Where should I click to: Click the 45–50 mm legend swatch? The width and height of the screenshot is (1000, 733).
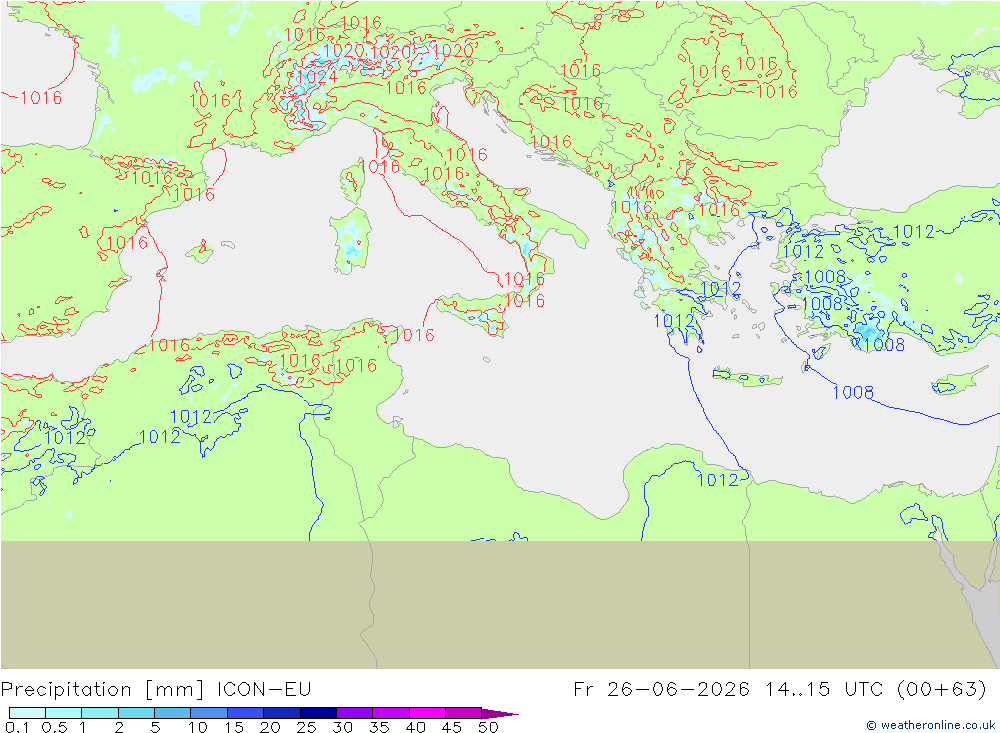pos(464,713)
